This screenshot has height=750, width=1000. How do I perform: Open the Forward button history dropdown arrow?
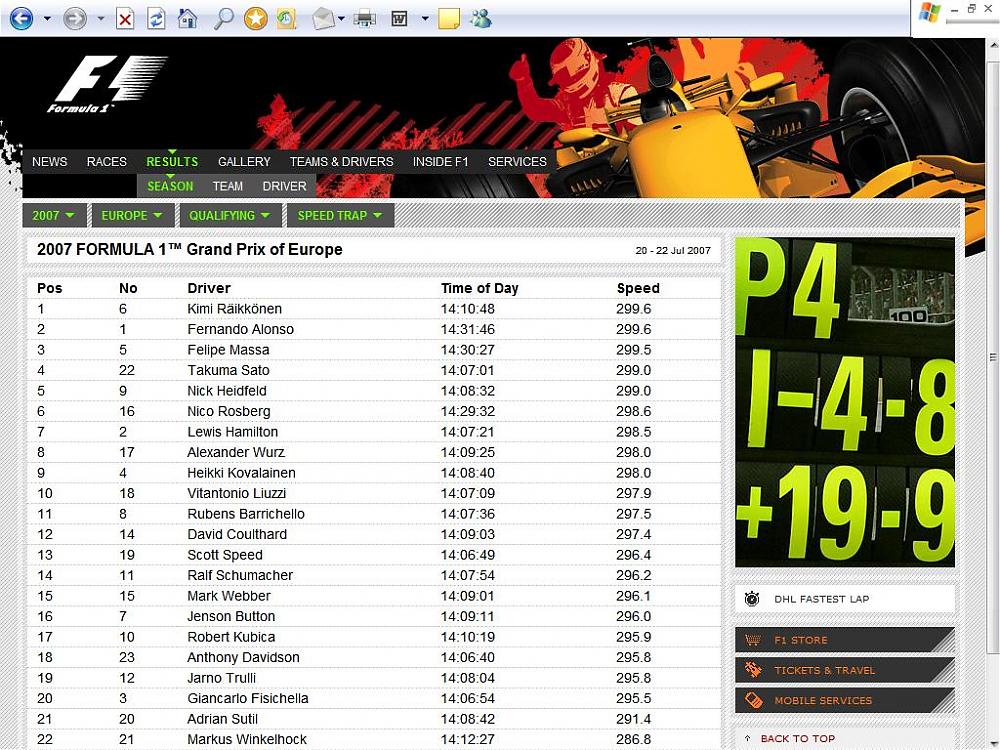[100, 19]
